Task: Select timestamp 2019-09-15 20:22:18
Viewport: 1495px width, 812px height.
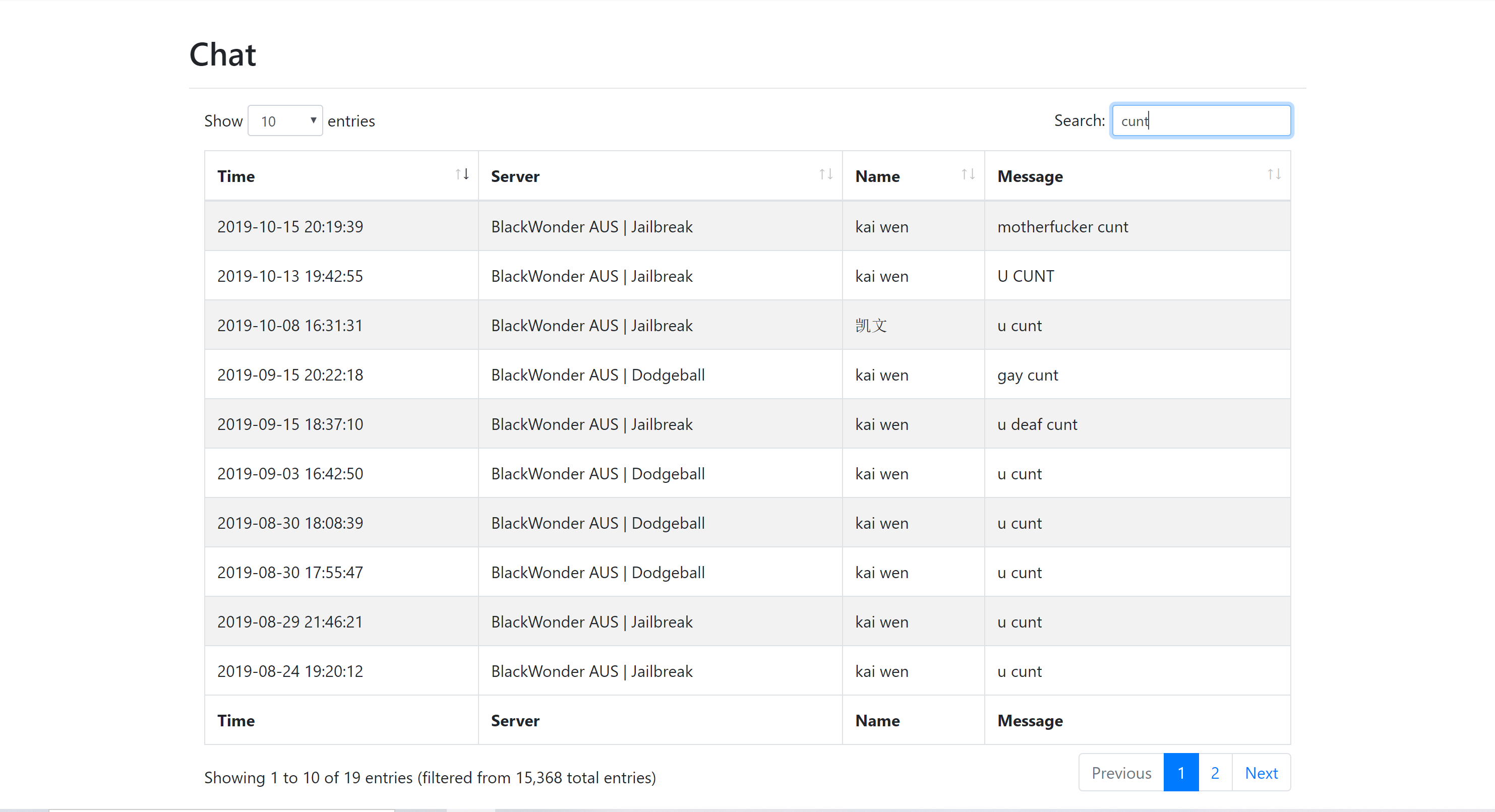Action: click(x=290, y=374)
